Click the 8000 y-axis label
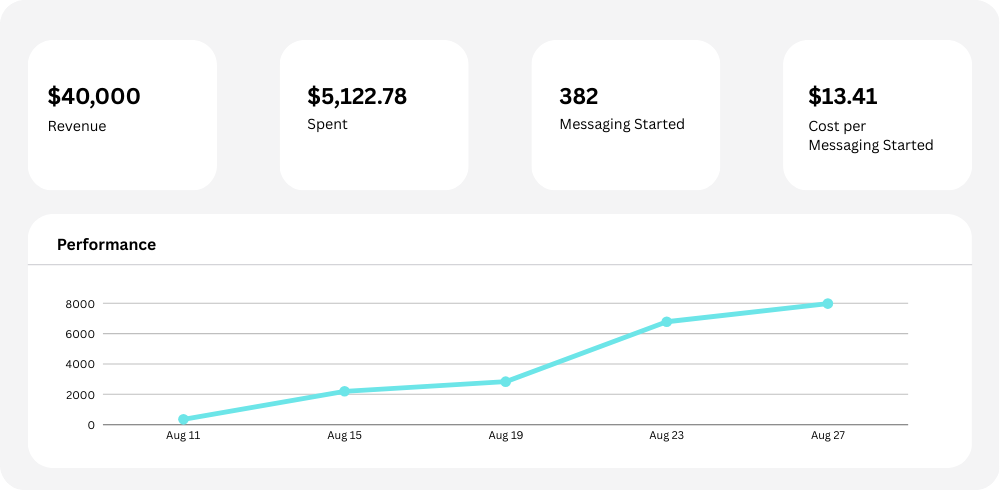The image size is (1000, 490). 82,304
